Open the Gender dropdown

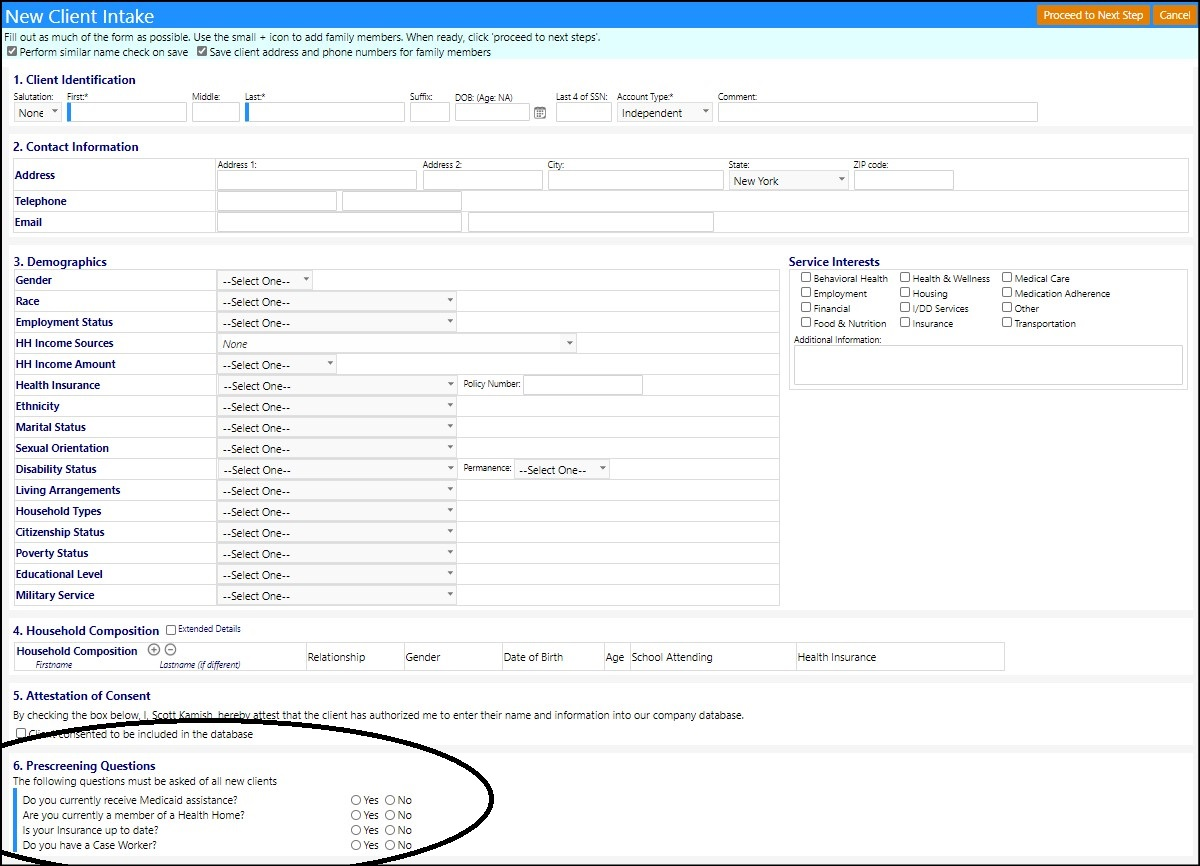[265, 281]
